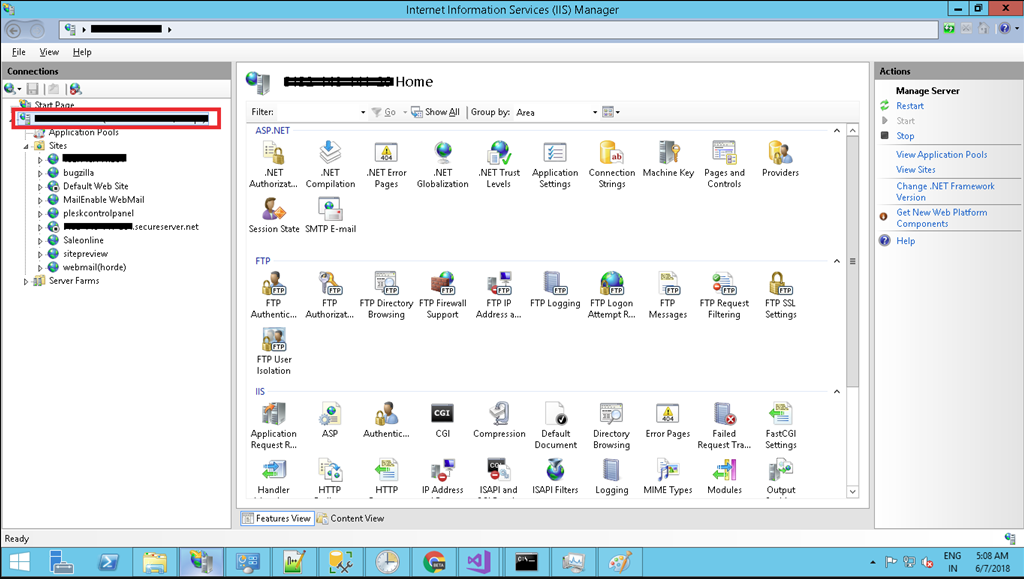Click Change .NET Framework Version link
The width and height of the screenshot is (1024, 579).
click(x=945, y=192)
